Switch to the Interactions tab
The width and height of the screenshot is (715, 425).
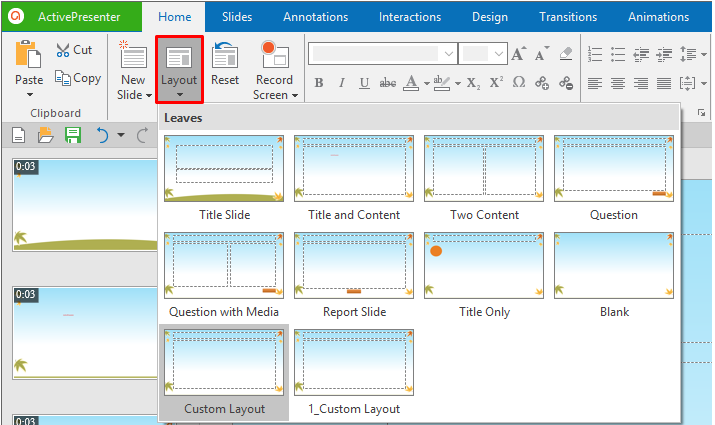pos(410,17)
